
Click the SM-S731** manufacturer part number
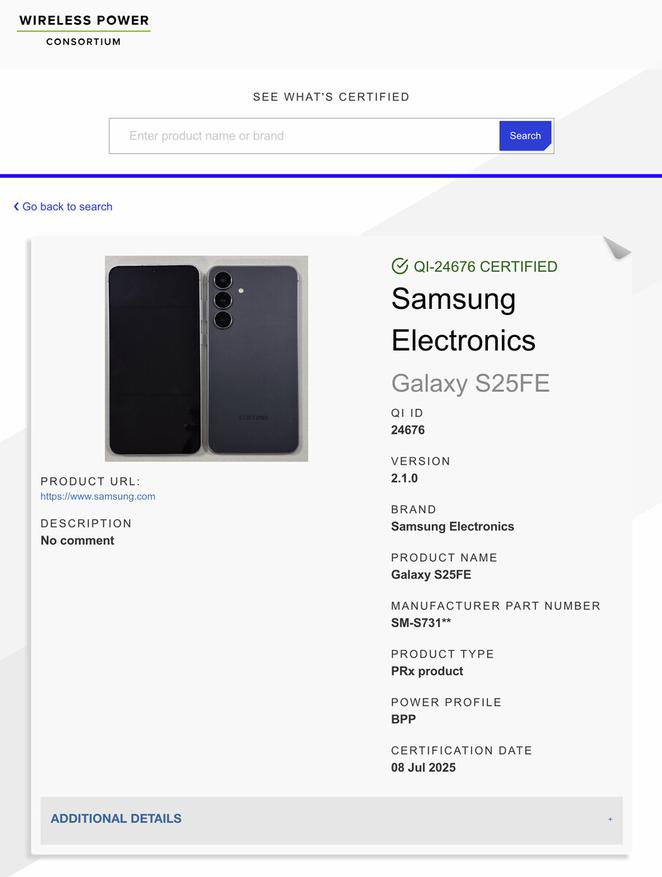tap(421, 623)
